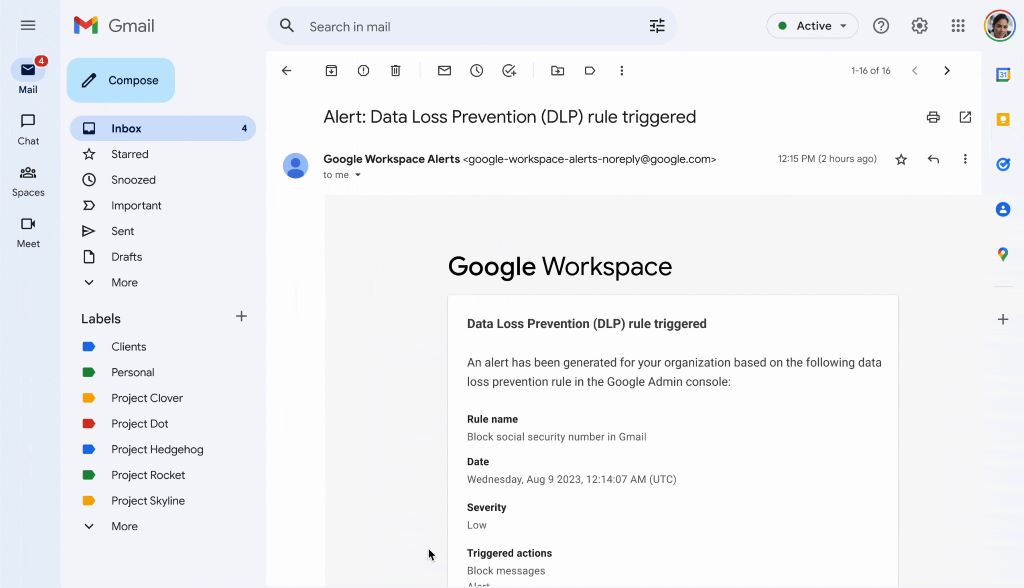1024x588 pixels.
Task: Expand the 'to me' recipient details
Action: pyautogui.click(x=358, y=175)
